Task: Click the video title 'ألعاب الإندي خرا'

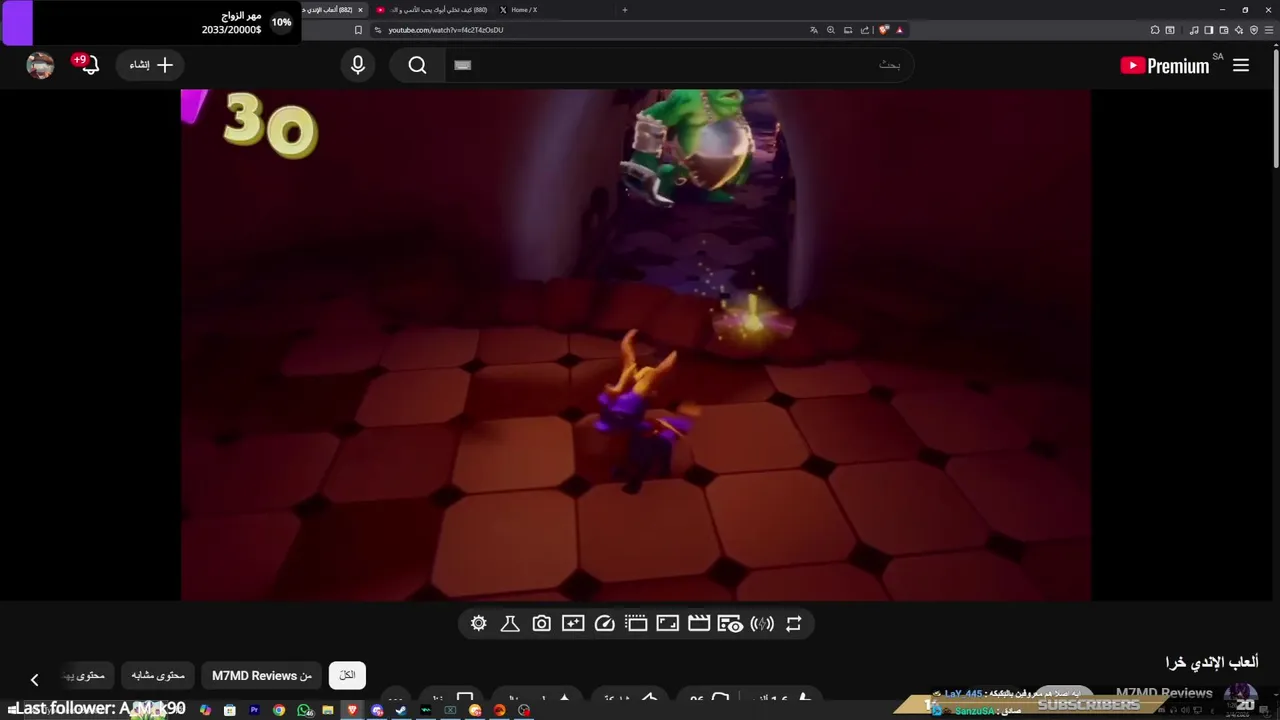Action: [1212, 662]
